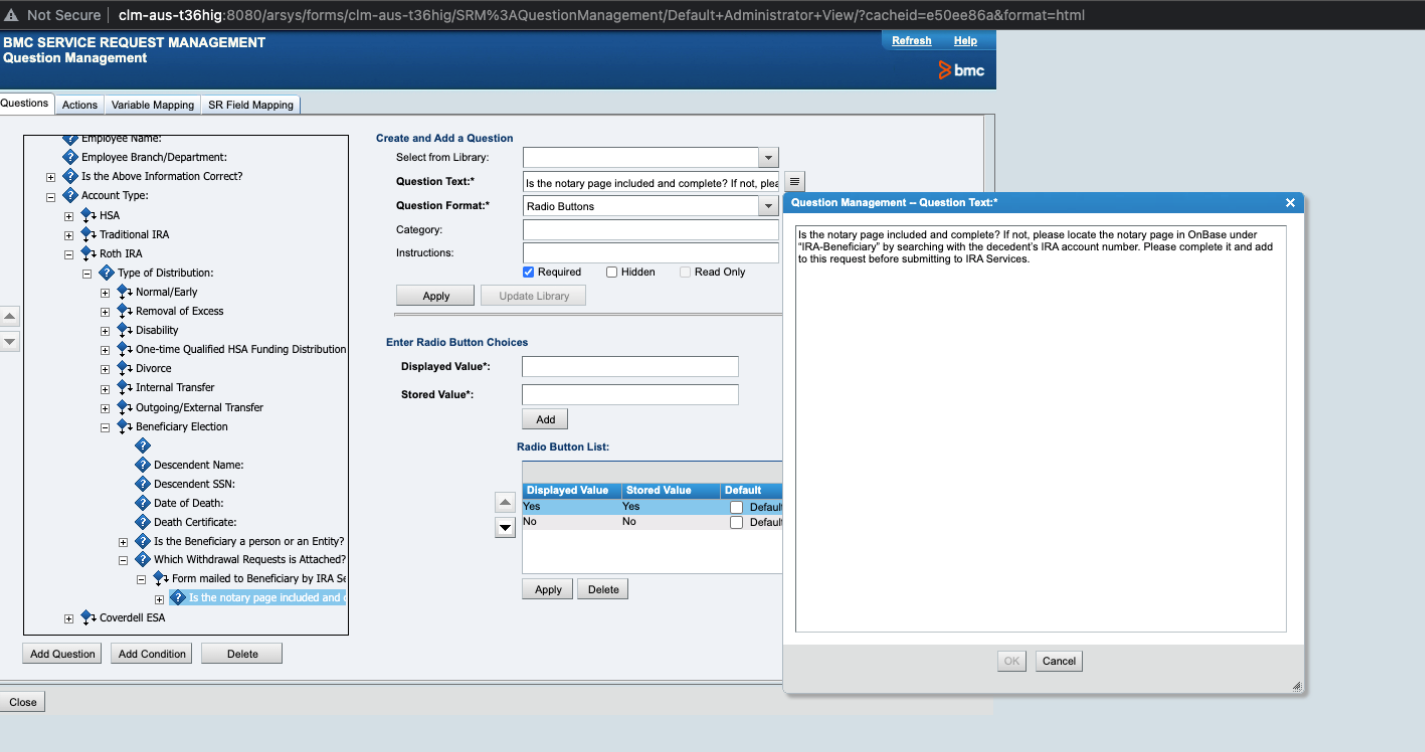The width and height of the screenshot is (1425, 752).
Task: Click the condition icon beside HSA
Action: coord(88,215)
